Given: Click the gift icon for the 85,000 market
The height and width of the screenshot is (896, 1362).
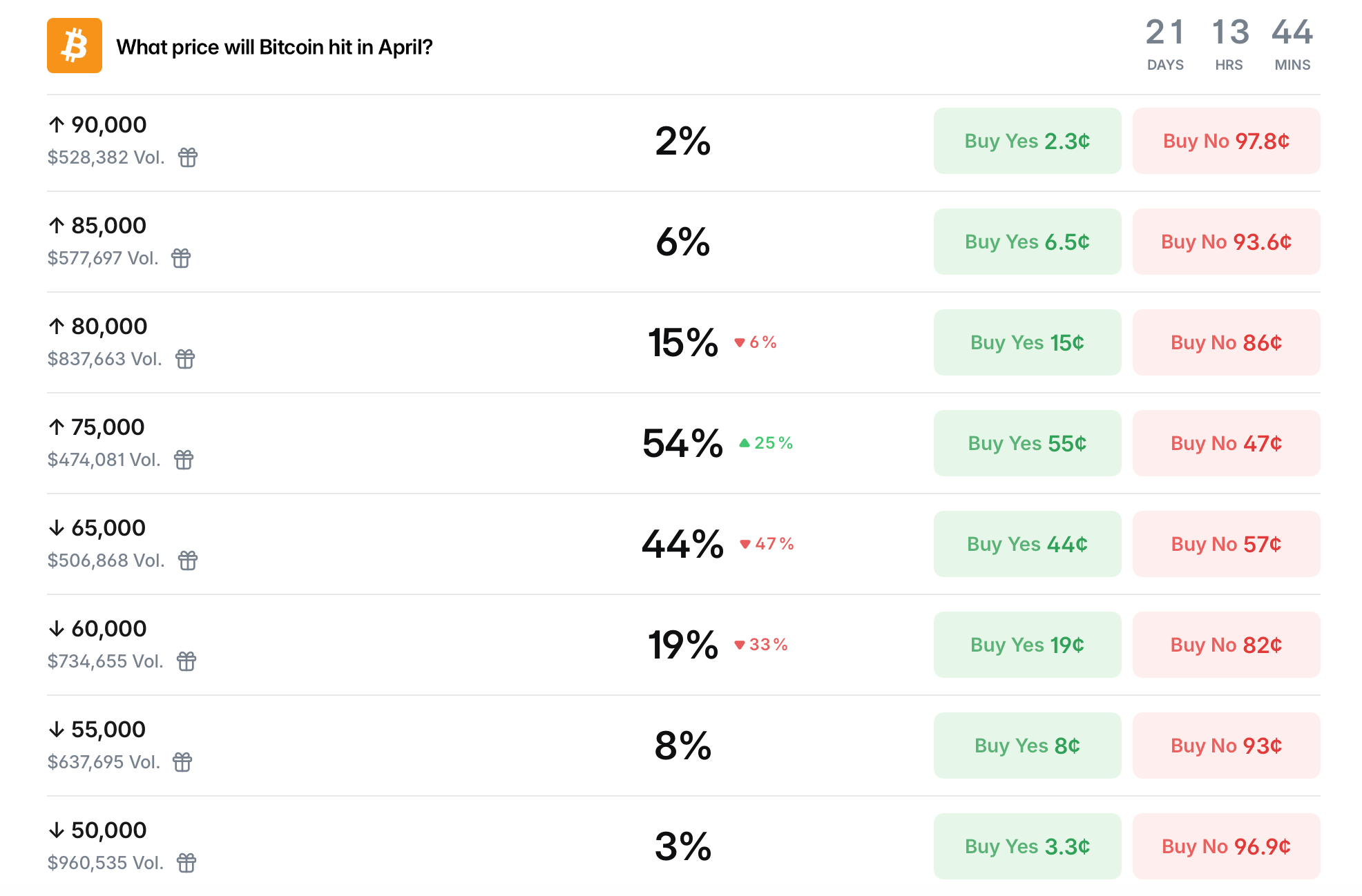Looking at the screenshot, I should coord(180,259).
